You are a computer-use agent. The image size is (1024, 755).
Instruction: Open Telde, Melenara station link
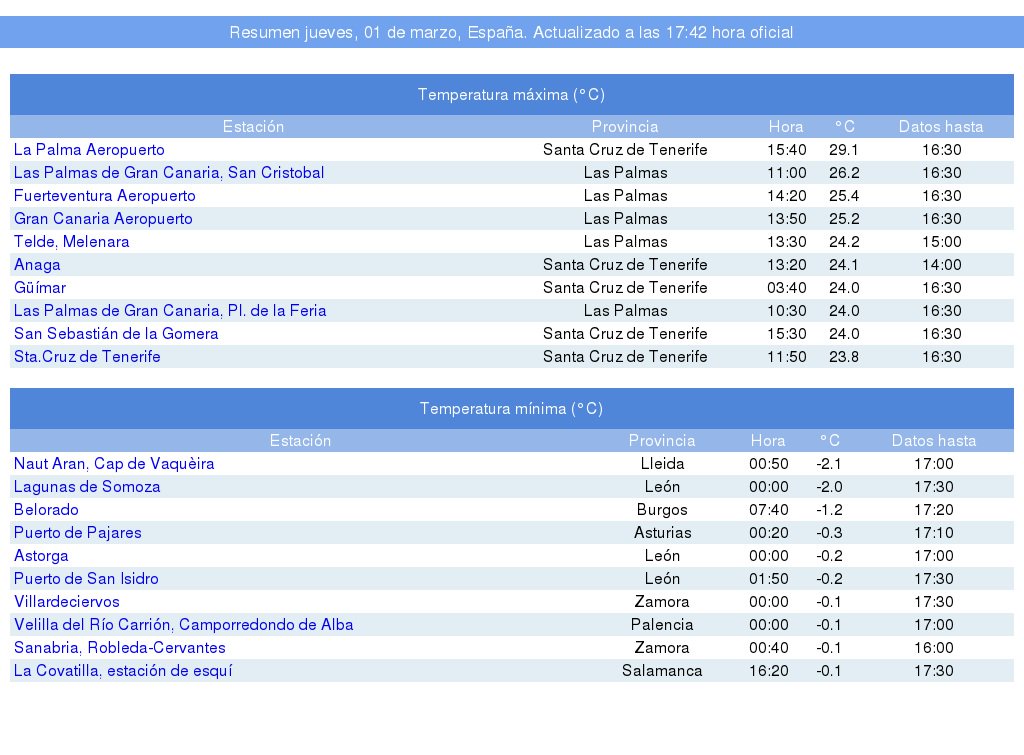click(71, 242)
